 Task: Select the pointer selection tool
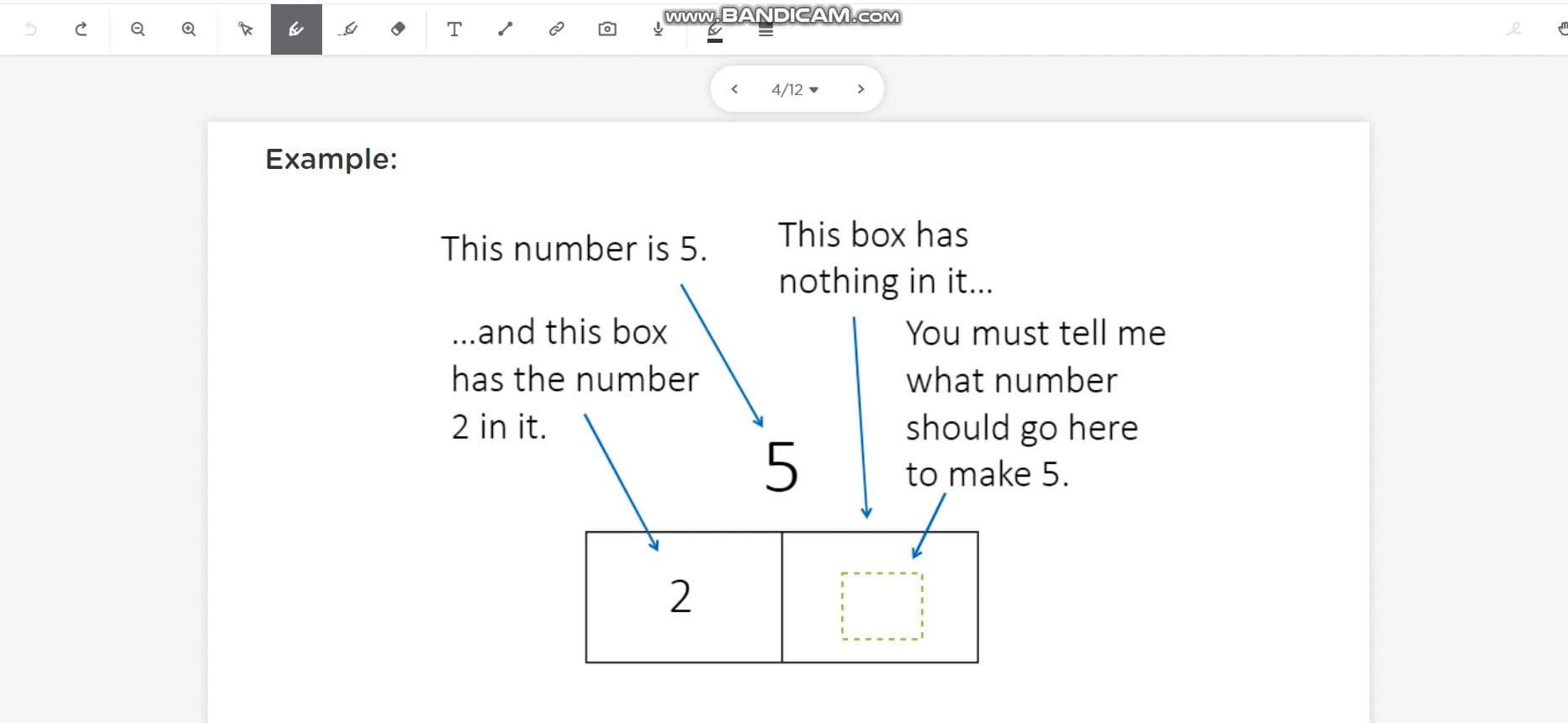[246, 29]
